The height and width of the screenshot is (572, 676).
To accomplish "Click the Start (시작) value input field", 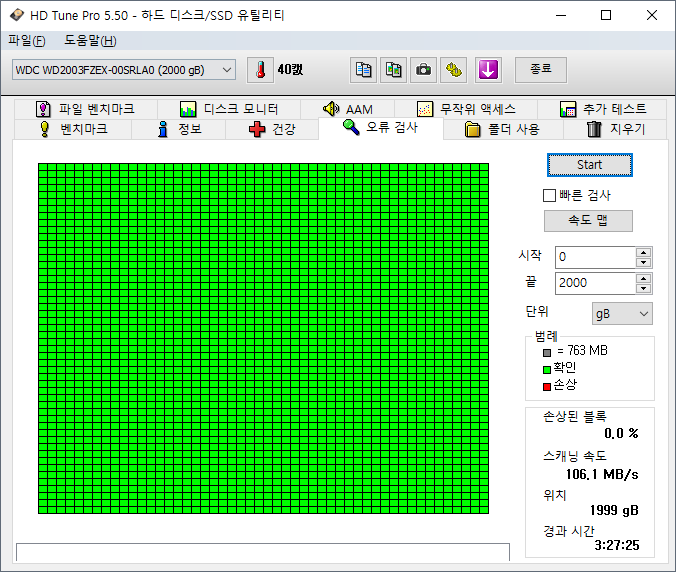I will (x=595, y=257).
